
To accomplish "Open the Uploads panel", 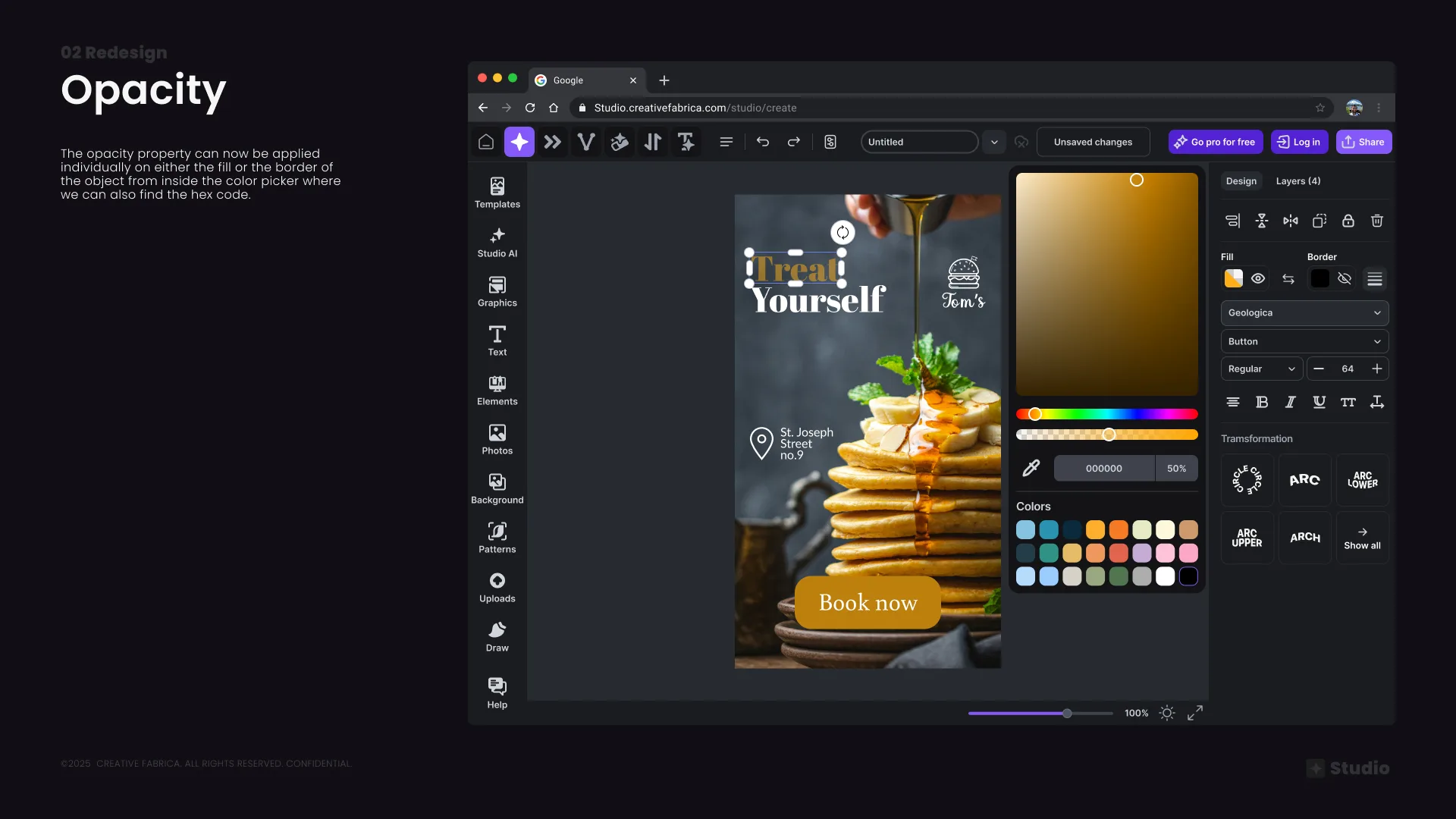I will [x=497, y=587].
